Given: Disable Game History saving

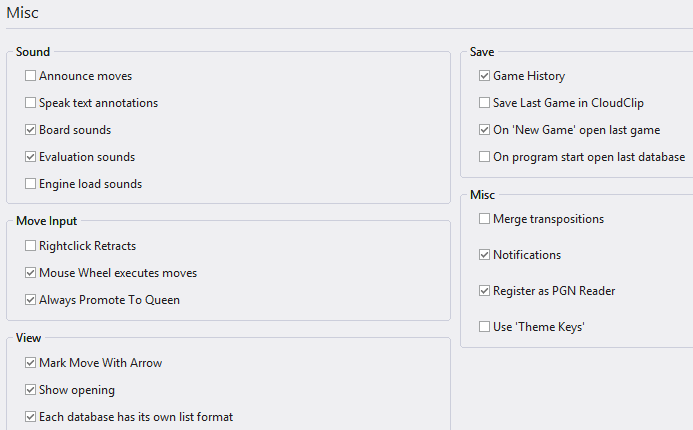Looking at the screenshot, I should (x=485, y=76).
